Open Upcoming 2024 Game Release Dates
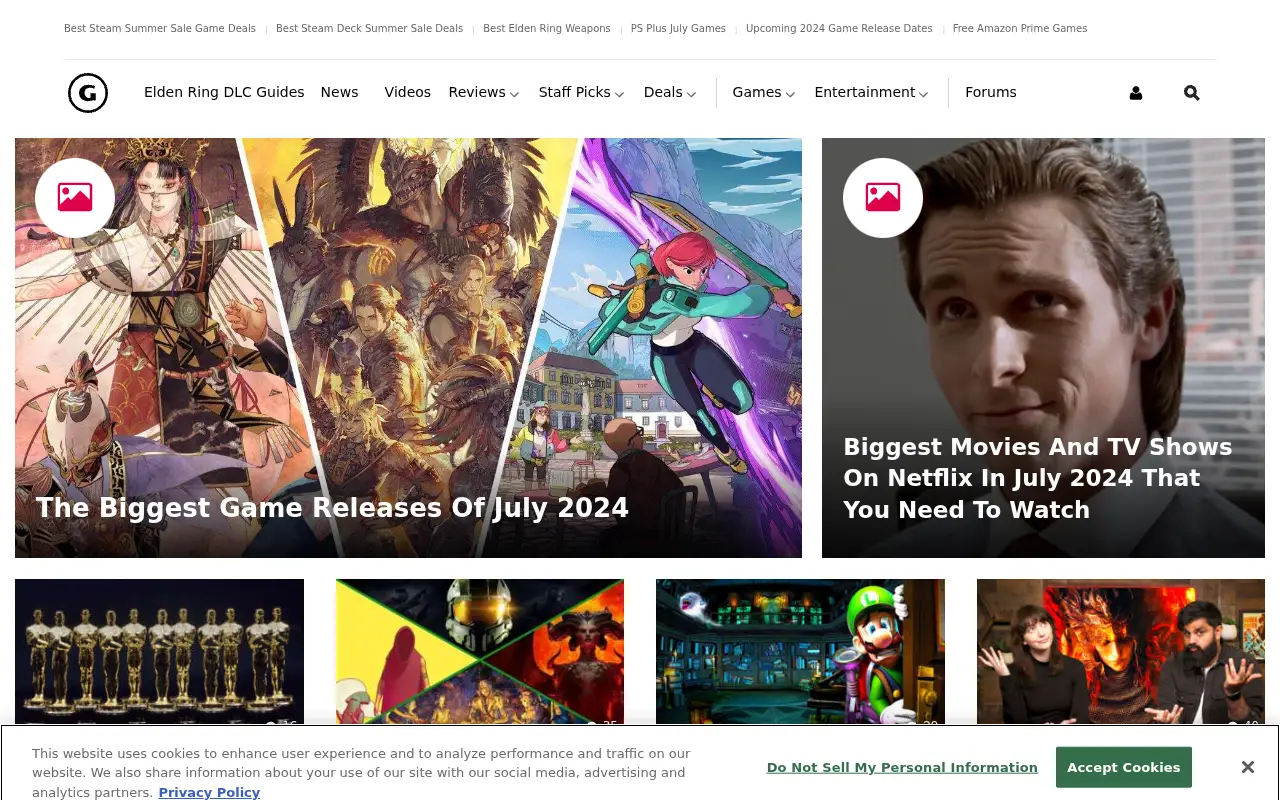Screen dimensions: 1280x800 click(x=839, y=29)
